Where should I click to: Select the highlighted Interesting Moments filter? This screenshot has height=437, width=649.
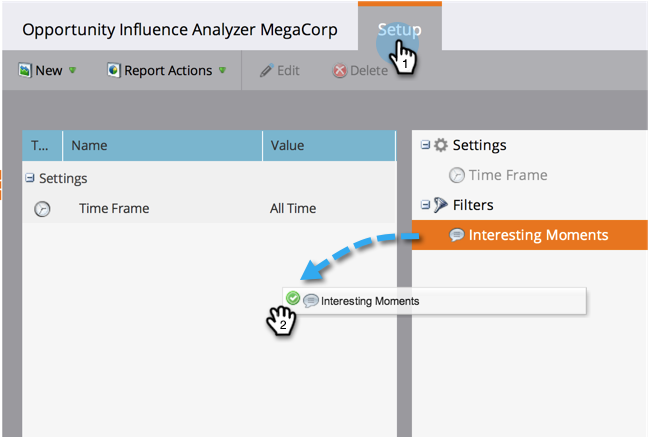click(538, 235)
